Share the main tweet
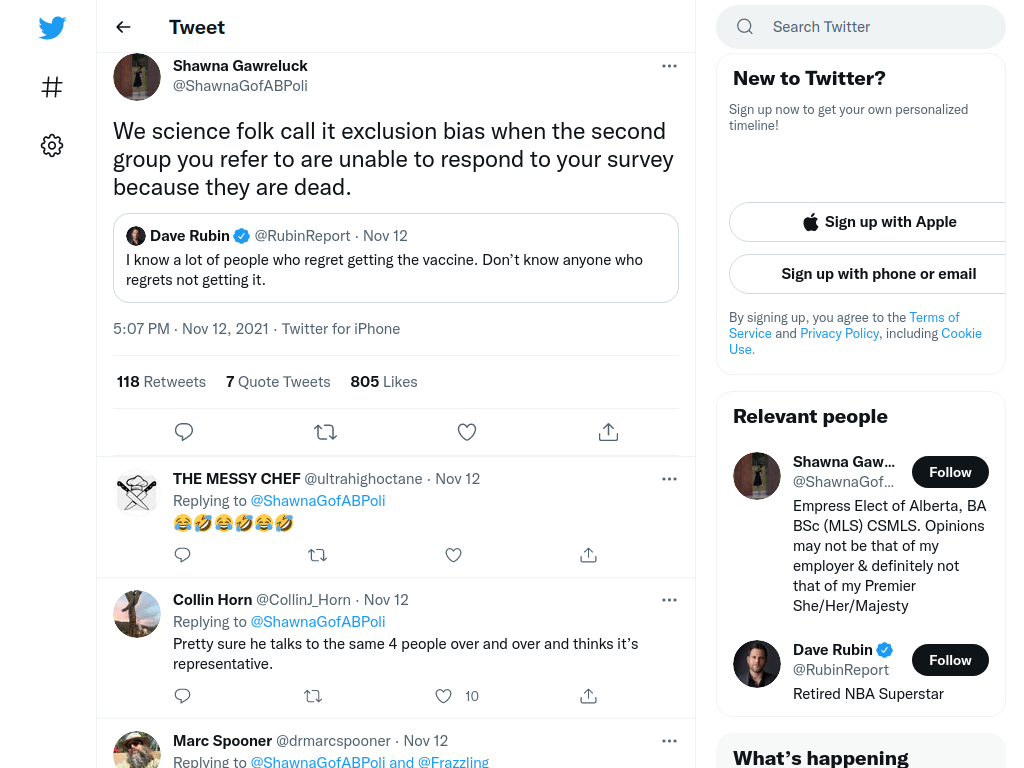 pos(608,432)
